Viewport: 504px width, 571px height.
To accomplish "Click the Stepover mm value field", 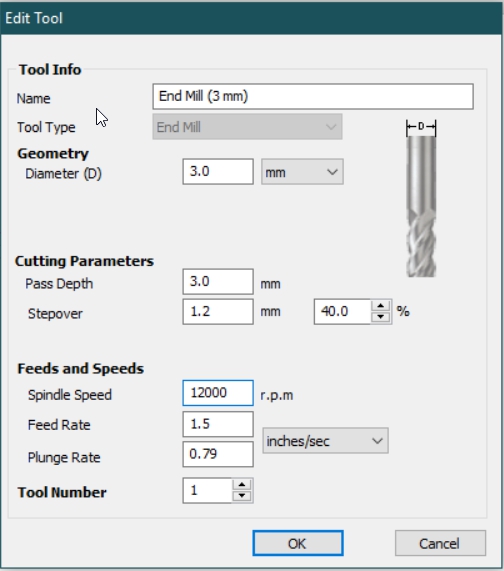I will point(218,312).
